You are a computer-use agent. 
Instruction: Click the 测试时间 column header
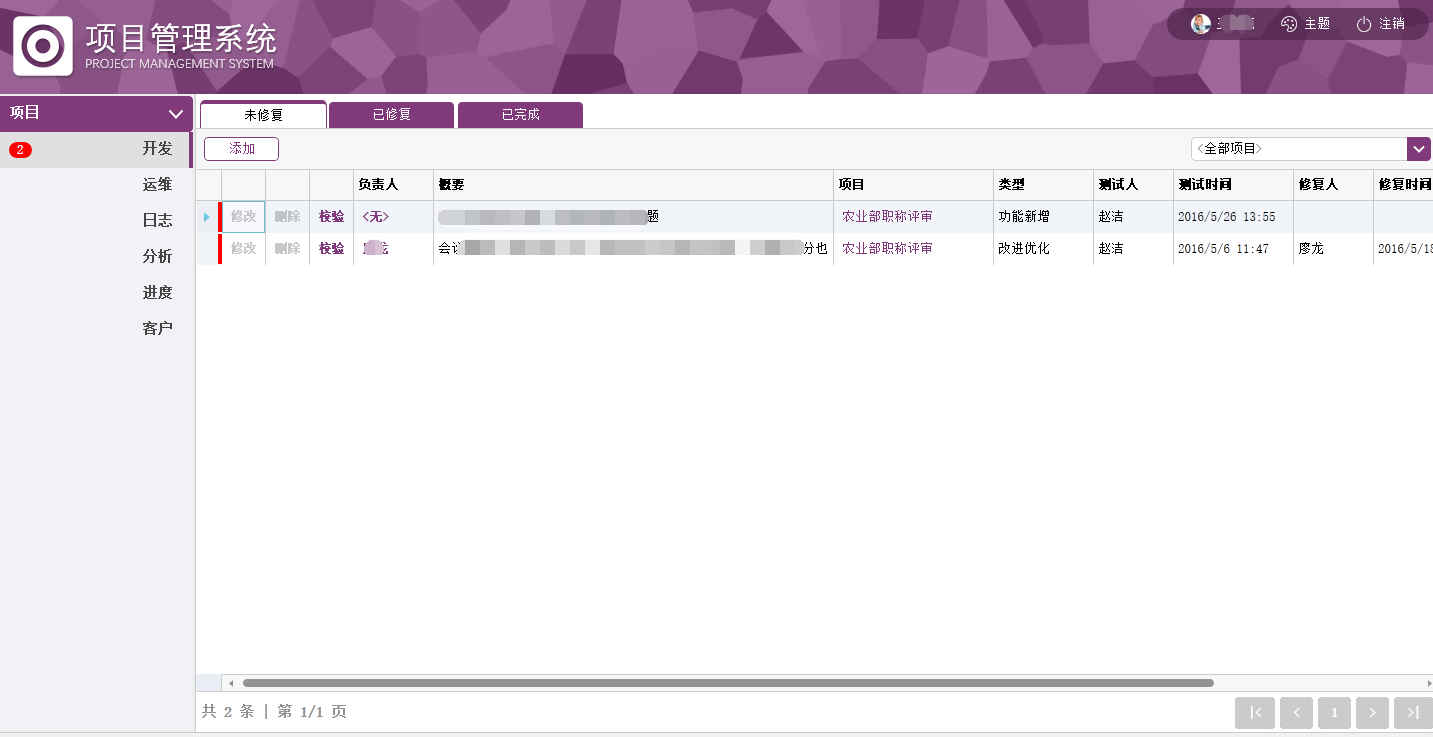point(1204,185)
